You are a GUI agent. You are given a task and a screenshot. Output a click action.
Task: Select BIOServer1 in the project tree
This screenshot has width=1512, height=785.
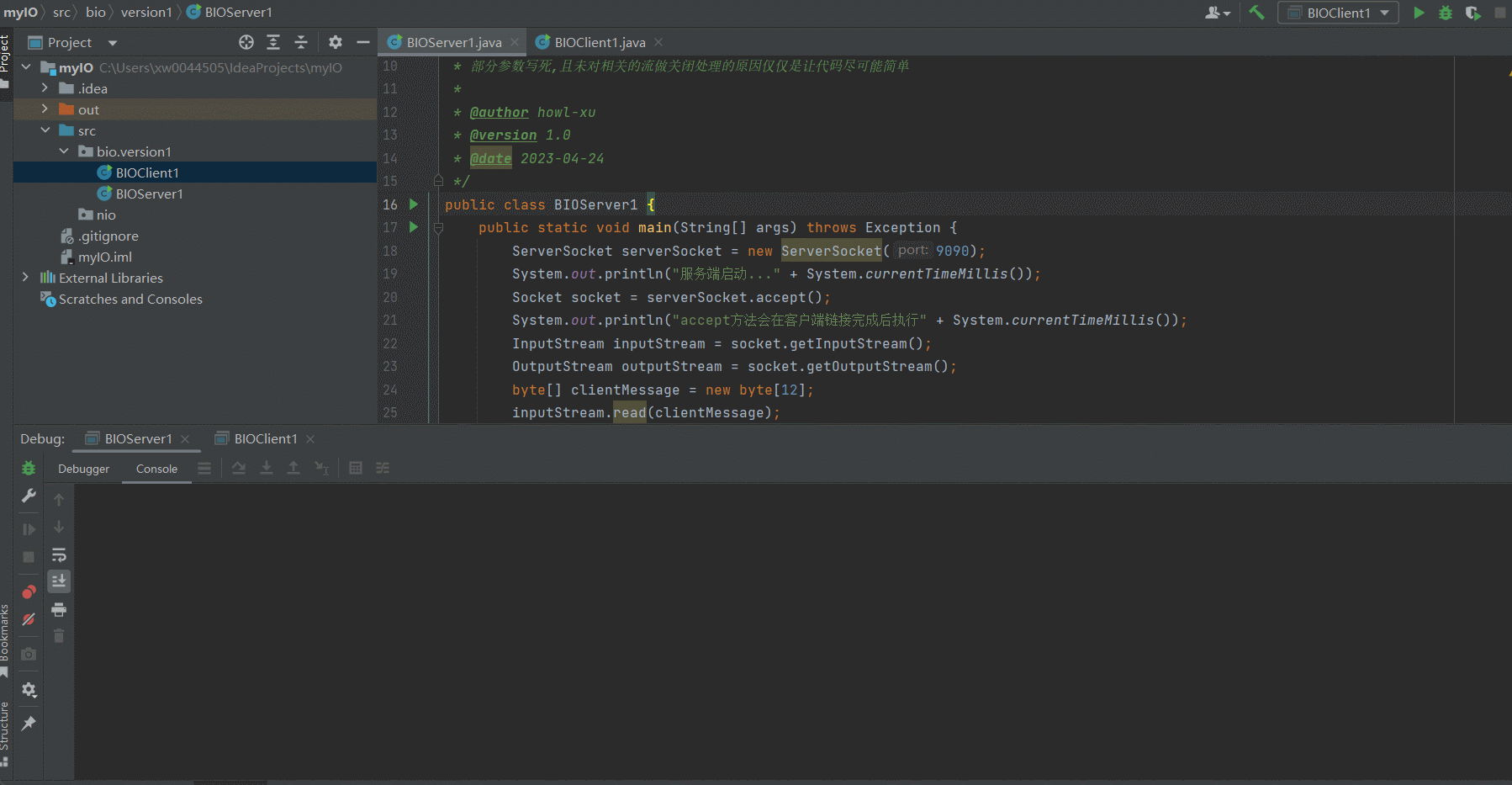pos(149,194)
